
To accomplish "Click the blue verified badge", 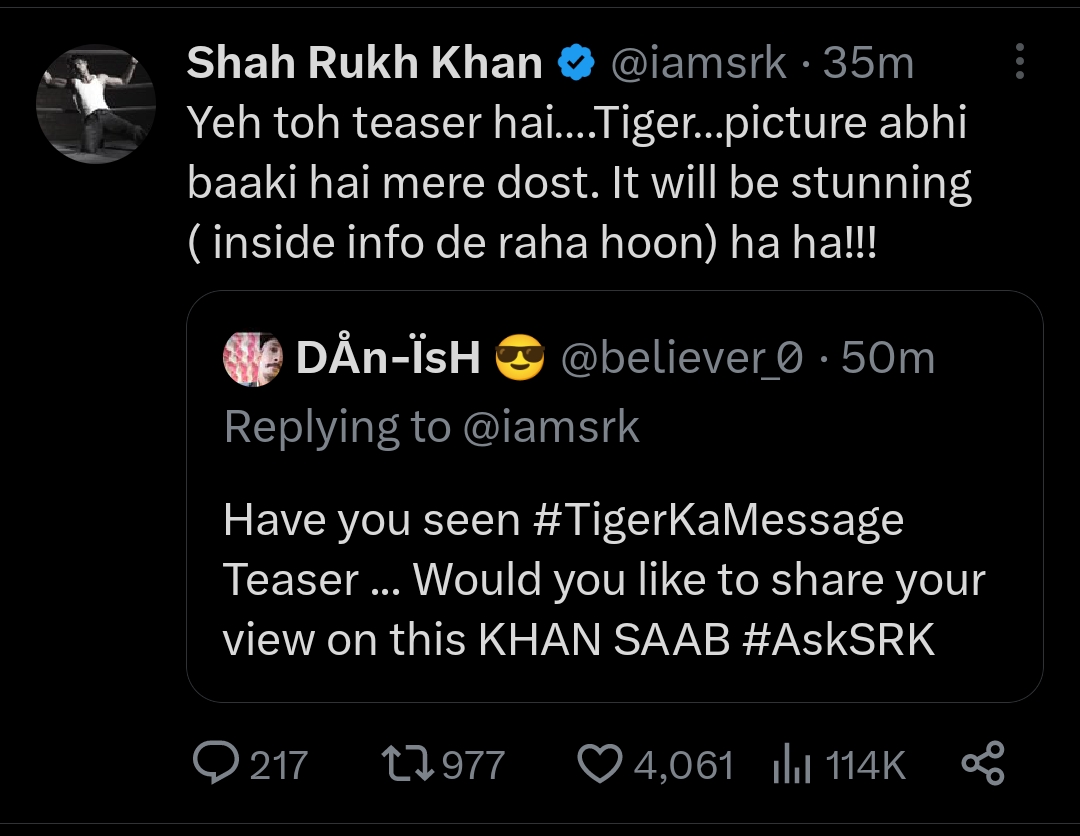I will 575,64.
